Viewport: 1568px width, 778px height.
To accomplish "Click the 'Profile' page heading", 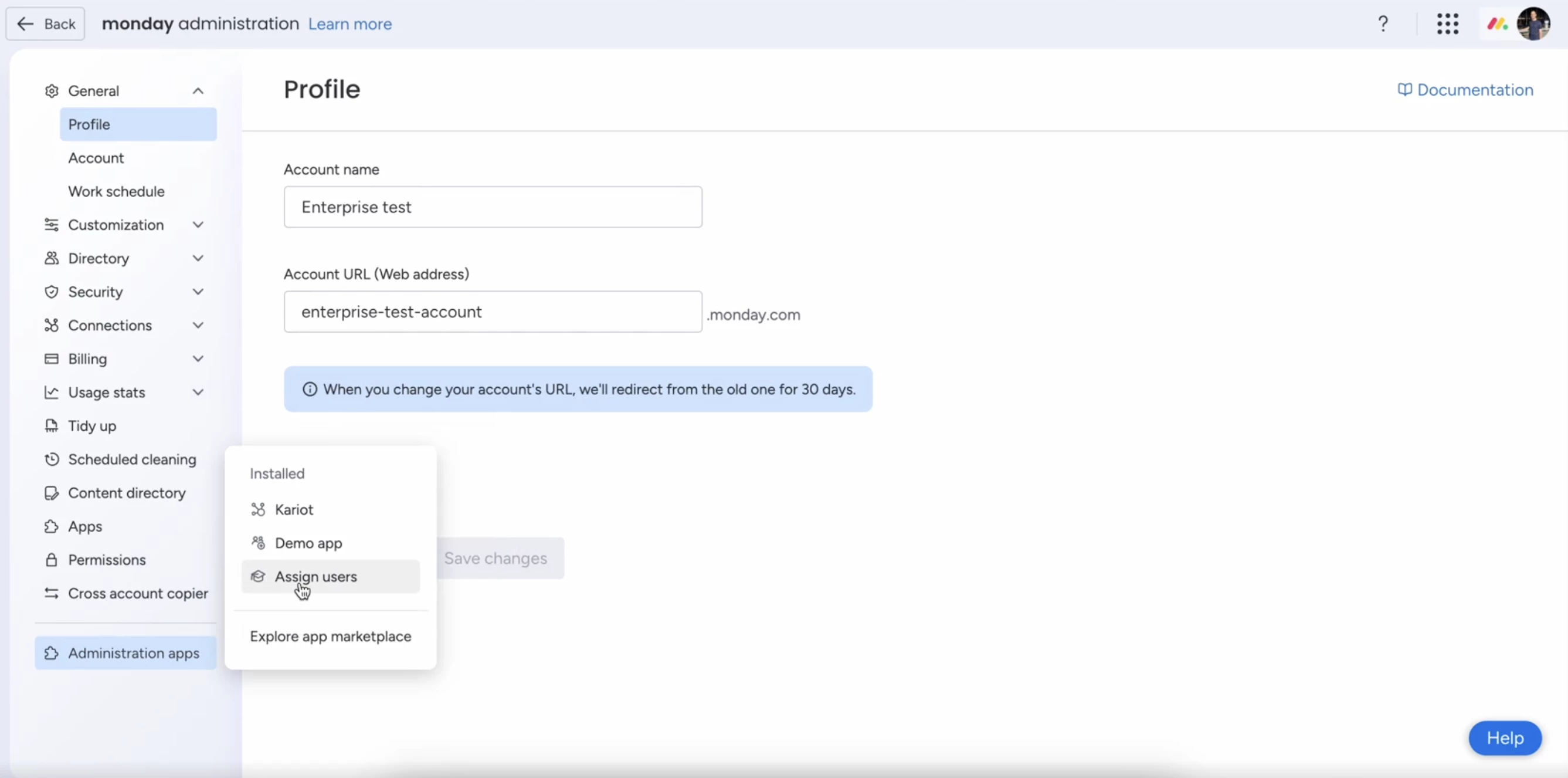I will 322,90.
